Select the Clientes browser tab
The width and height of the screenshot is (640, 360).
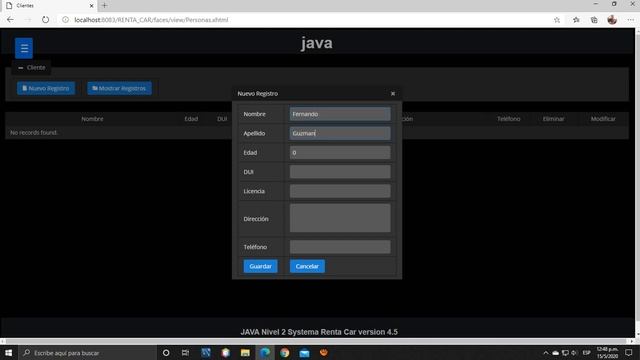(x=49, y=6)
